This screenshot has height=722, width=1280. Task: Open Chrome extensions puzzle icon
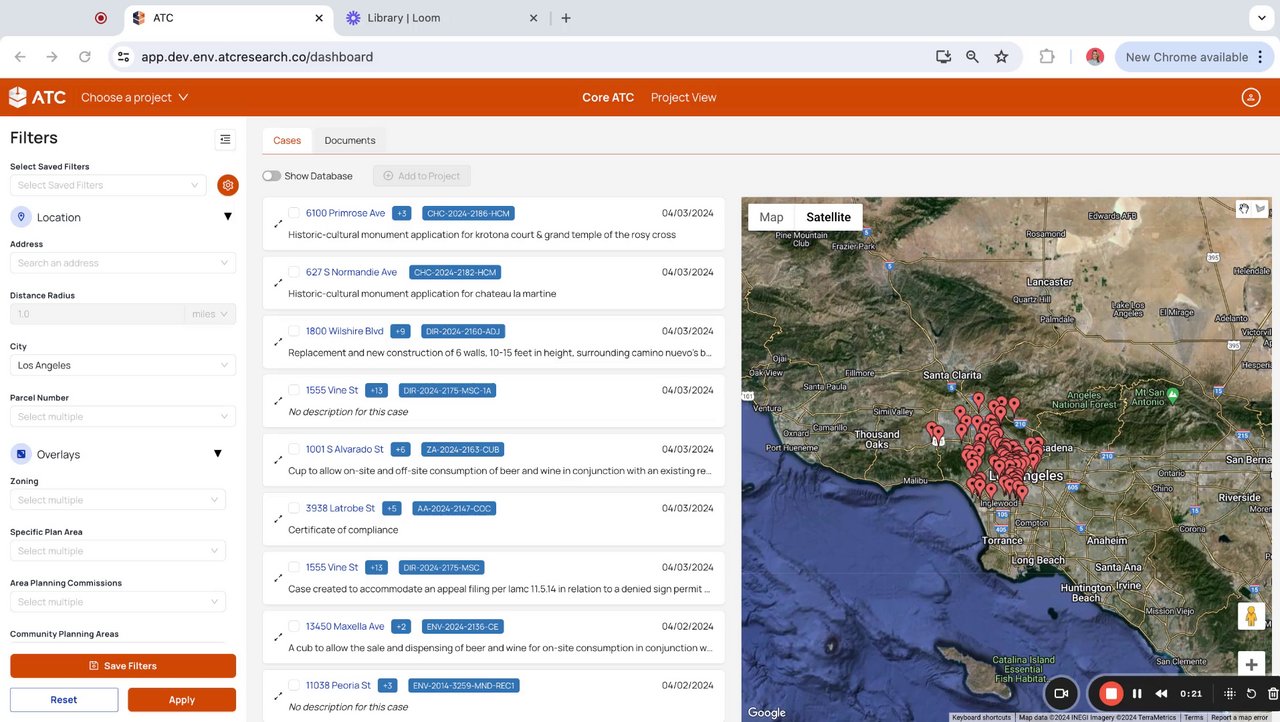point(1047,57)
